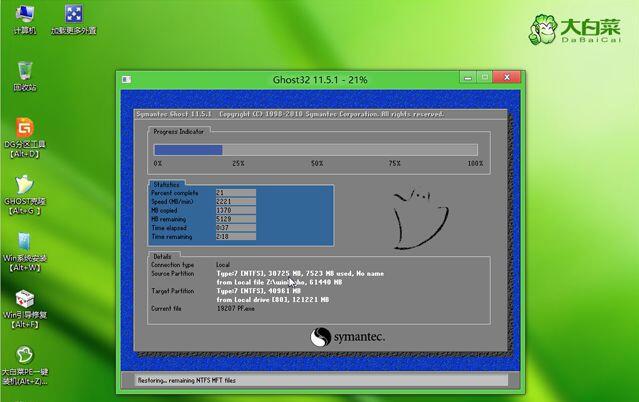Maximize the Ghost32 window
The width and height of the screenshot is (639, 402).
tap(488, 77)
